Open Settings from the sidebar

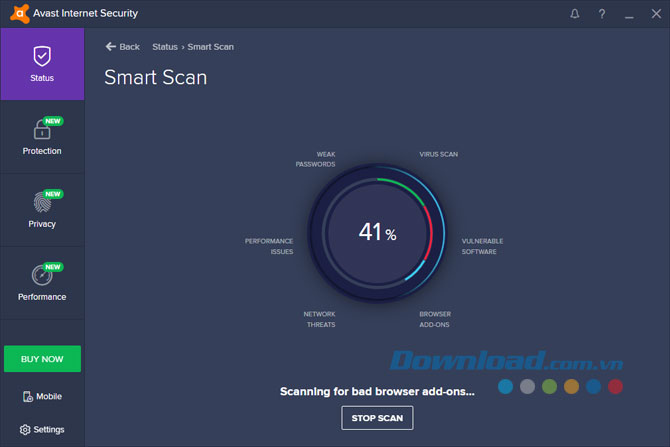[42, 429]
